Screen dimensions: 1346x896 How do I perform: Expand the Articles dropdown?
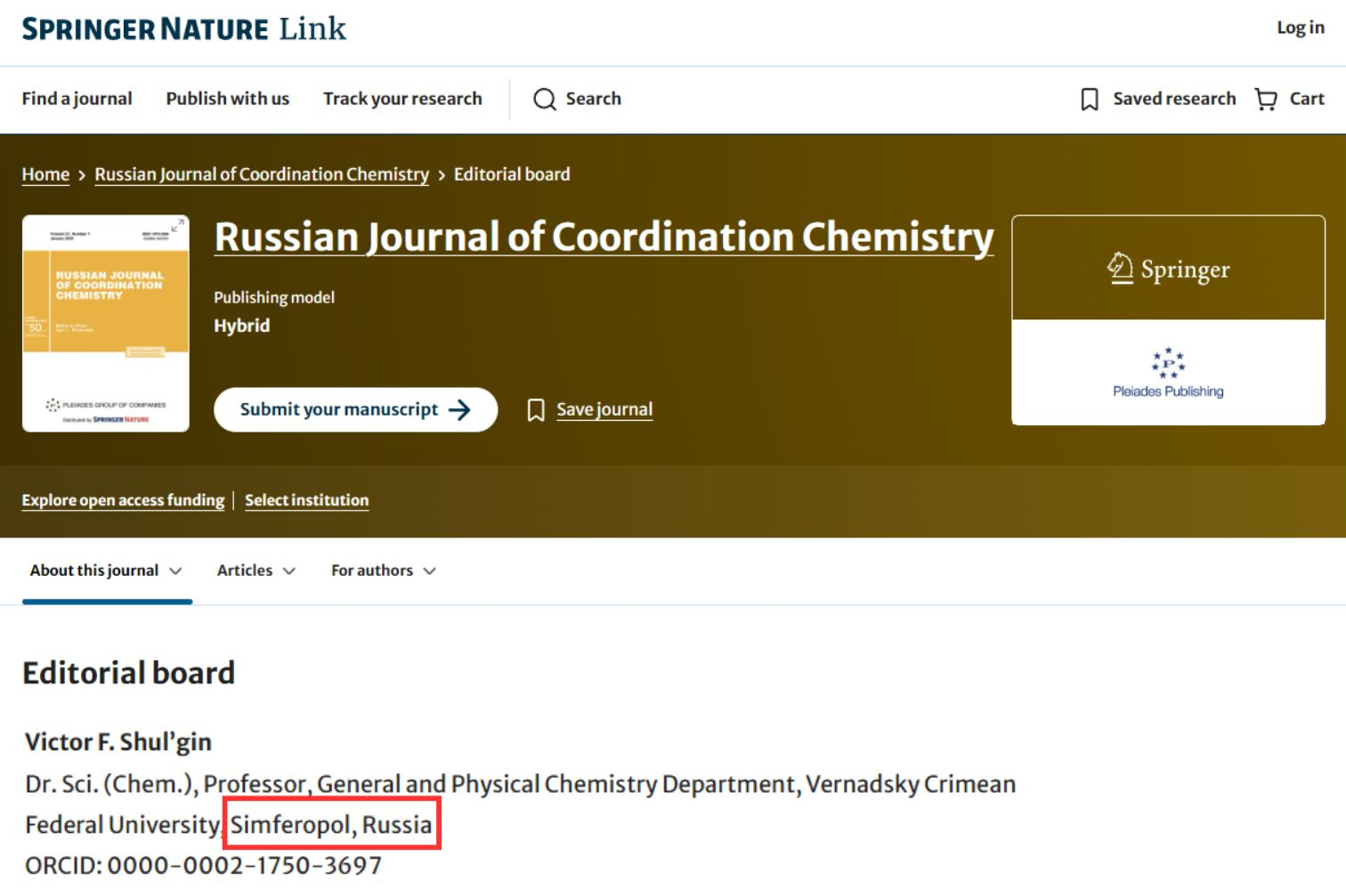(x=255, y=570)
